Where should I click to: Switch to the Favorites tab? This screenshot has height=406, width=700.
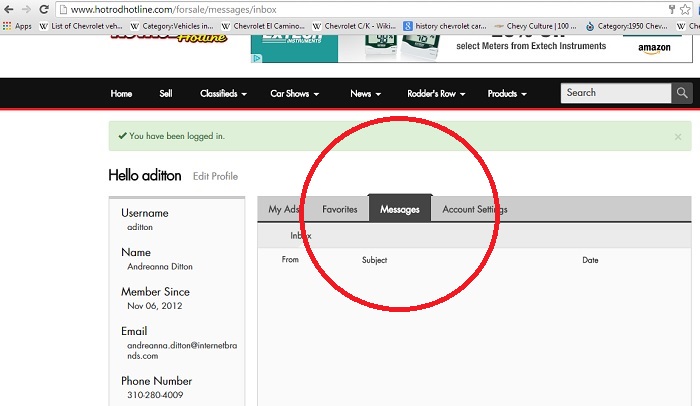[x=339, y=209]
